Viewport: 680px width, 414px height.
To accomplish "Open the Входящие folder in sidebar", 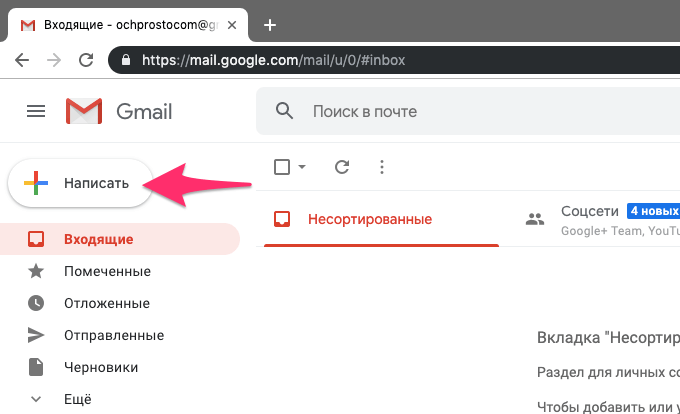I will (119, 239).
